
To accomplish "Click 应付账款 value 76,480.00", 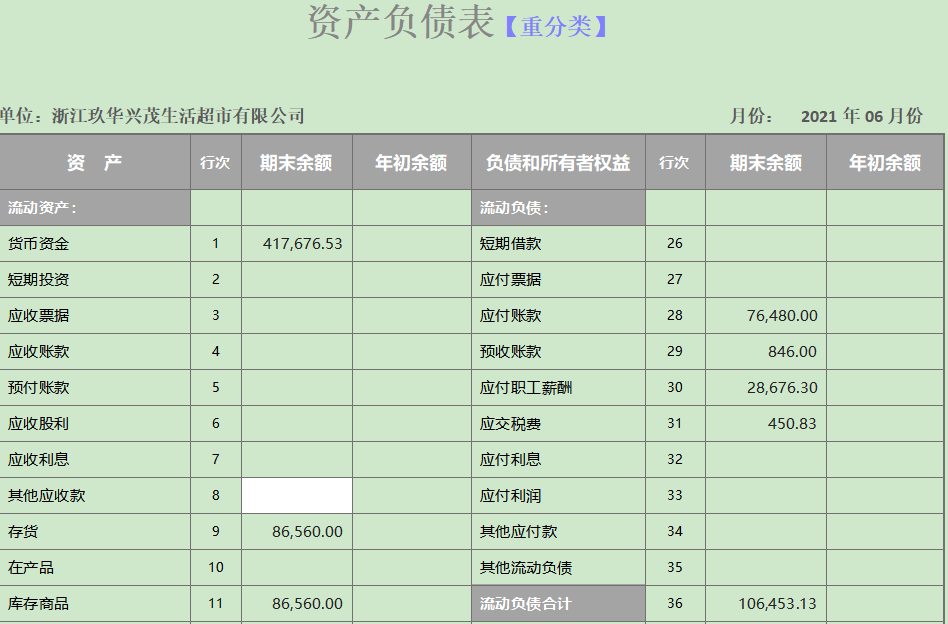I will (x=782, y=316).
